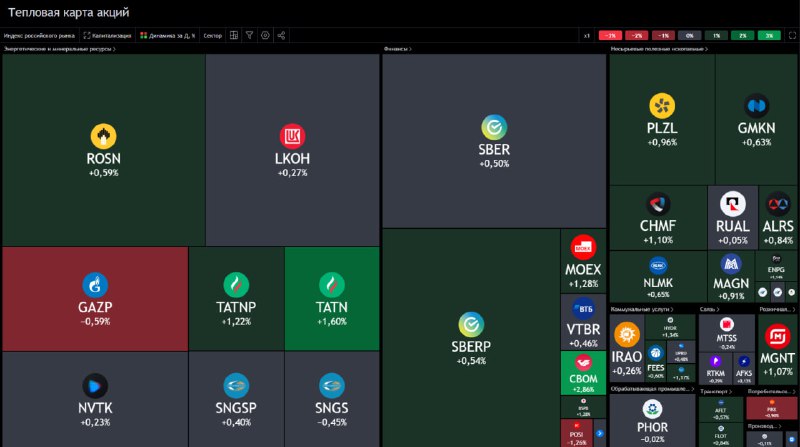Click the CHMF Severstal logo
Viewport: 800px width, 447px height.
coord(658,204)
